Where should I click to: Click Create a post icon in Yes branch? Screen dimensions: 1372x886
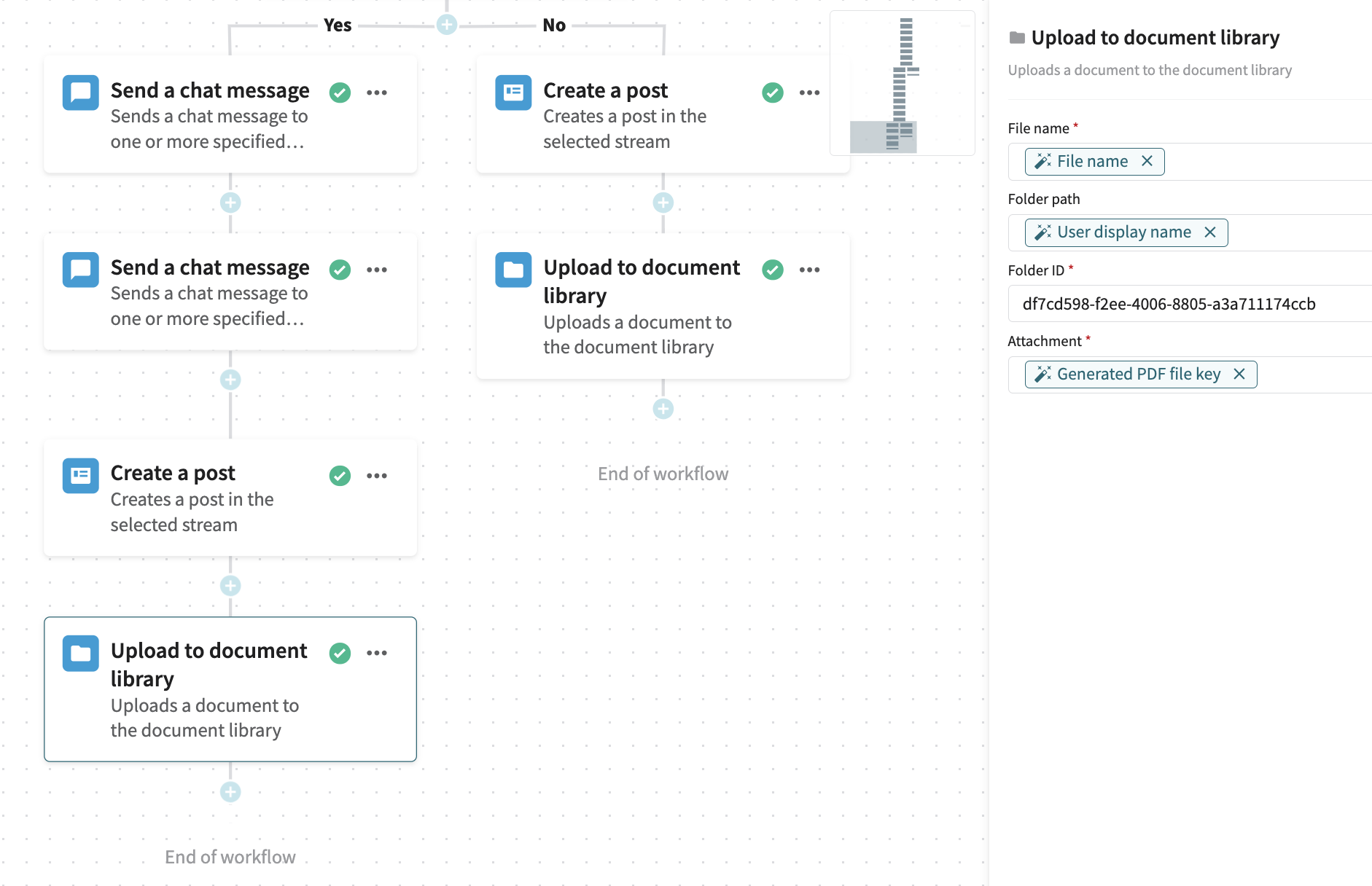click(x=80, y=476)
